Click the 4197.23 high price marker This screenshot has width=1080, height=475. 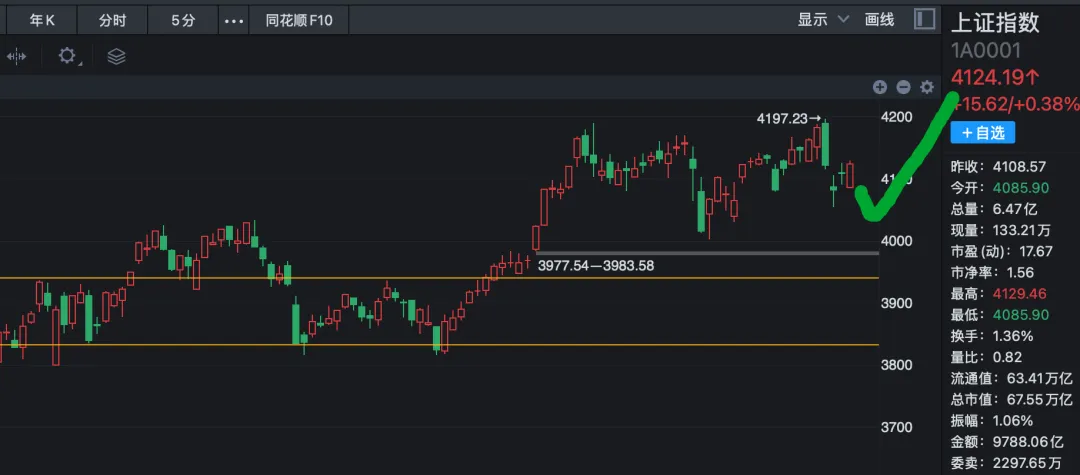781,119
